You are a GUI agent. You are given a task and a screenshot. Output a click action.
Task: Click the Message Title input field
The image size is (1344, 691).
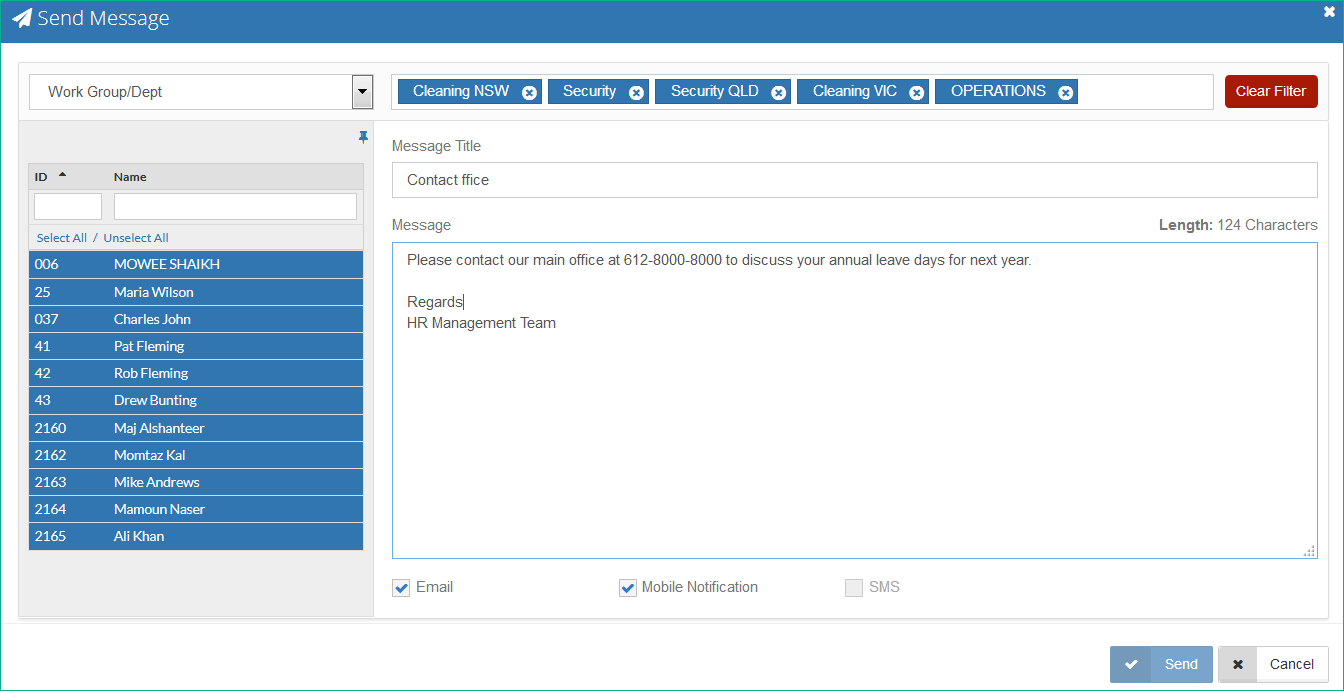pos(854,180)
